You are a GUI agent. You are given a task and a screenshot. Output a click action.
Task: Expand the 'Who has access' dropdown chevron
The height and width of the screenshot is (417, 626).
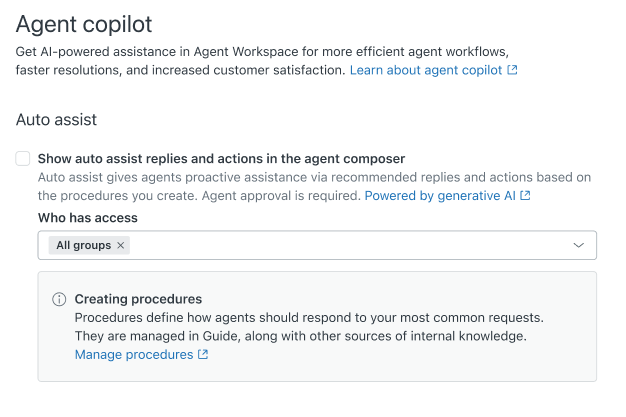578,245
